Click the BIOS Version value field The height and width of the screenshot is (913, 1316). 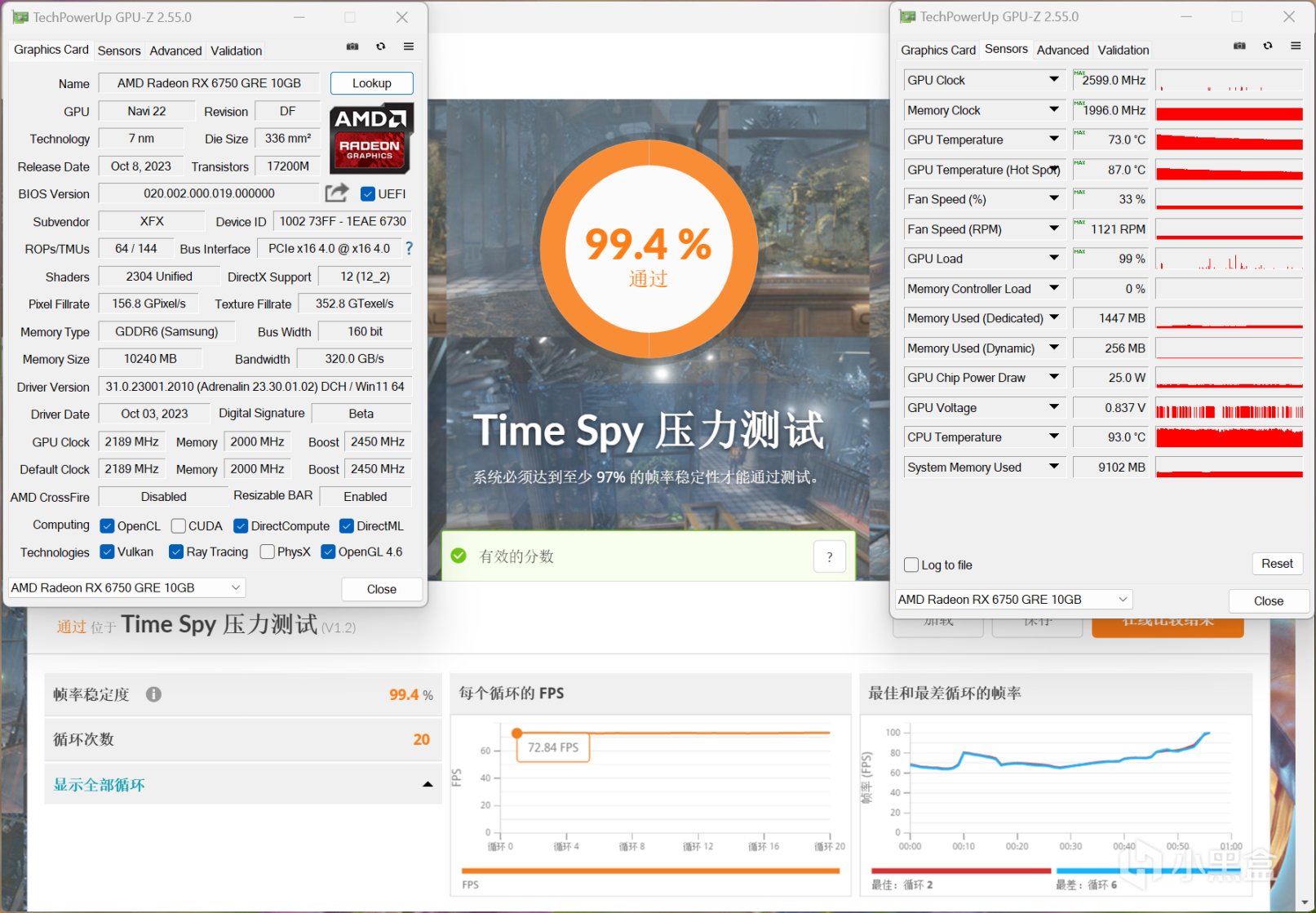tap(209, 193)
